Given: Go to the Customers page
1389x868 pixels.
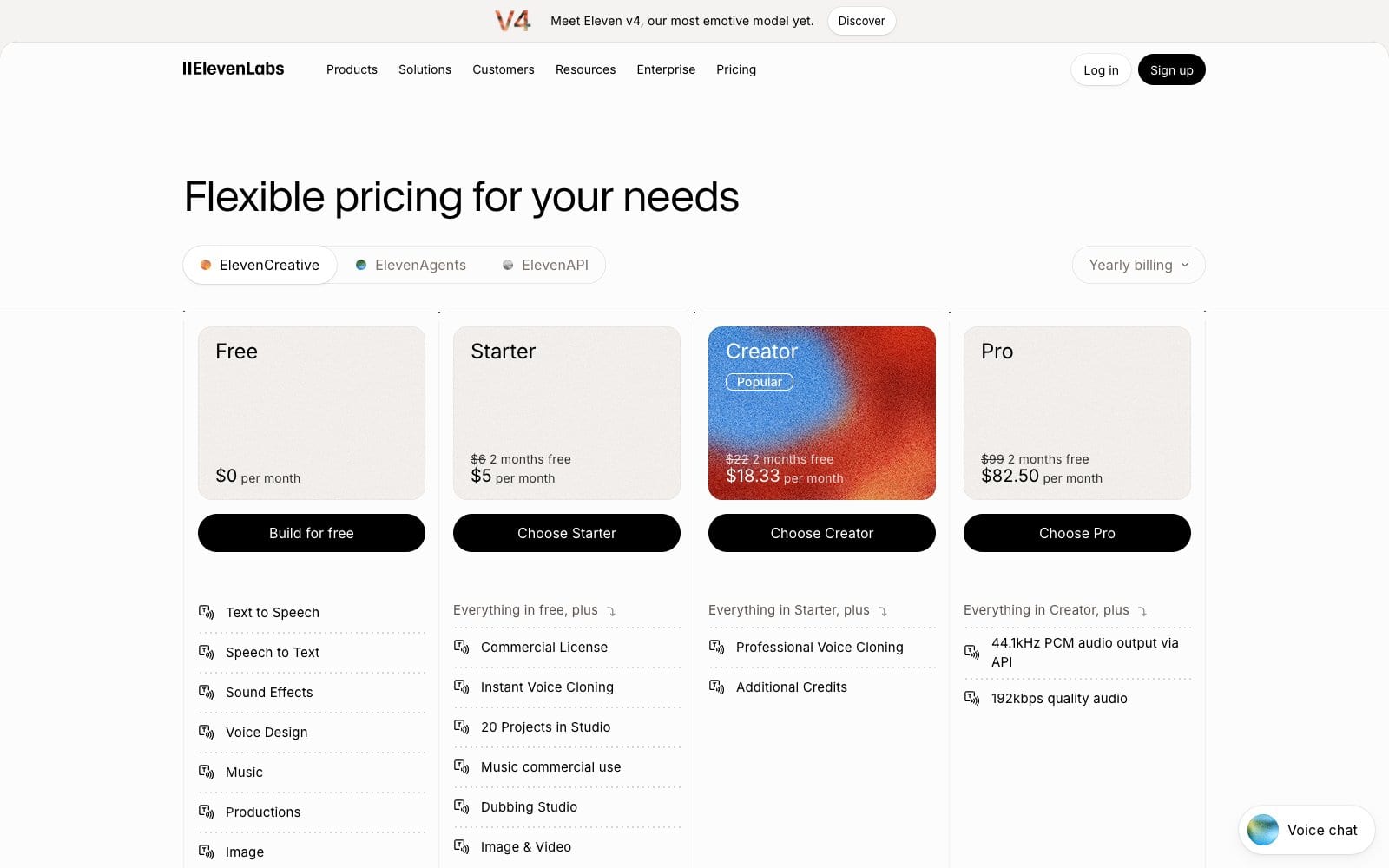Looking at the screenshot, I should click(504, 69).
